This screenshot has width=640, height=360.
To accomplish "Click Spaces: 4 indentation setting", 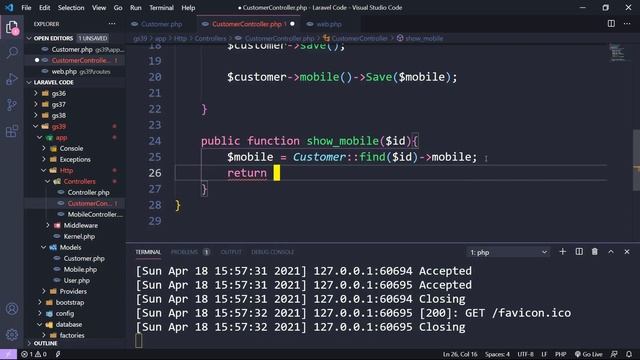I will pos(497,354).
